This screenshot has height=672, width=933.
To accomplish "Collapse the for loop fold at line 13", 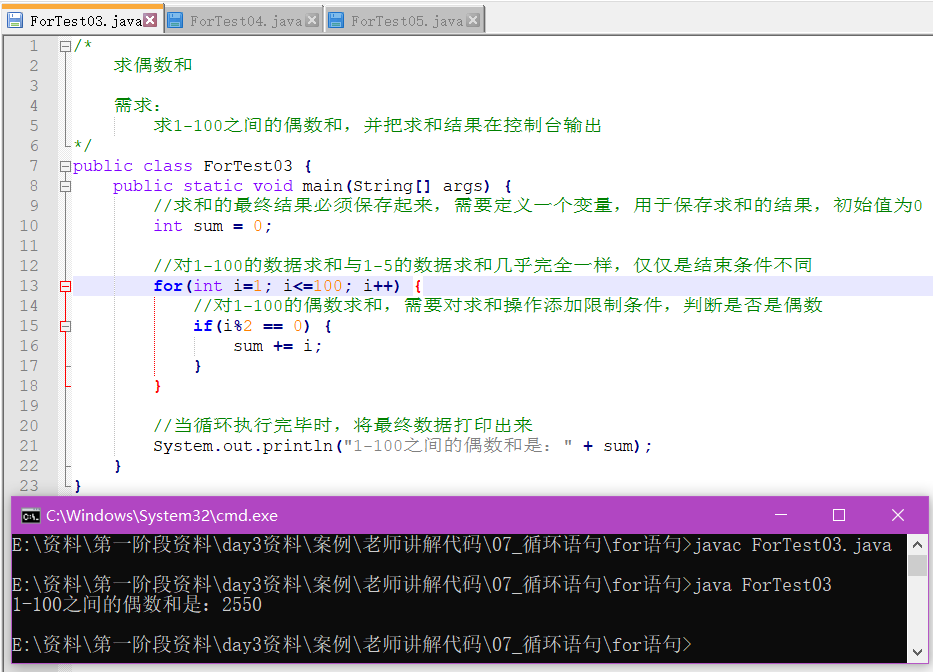I will (x=65, y=286).
